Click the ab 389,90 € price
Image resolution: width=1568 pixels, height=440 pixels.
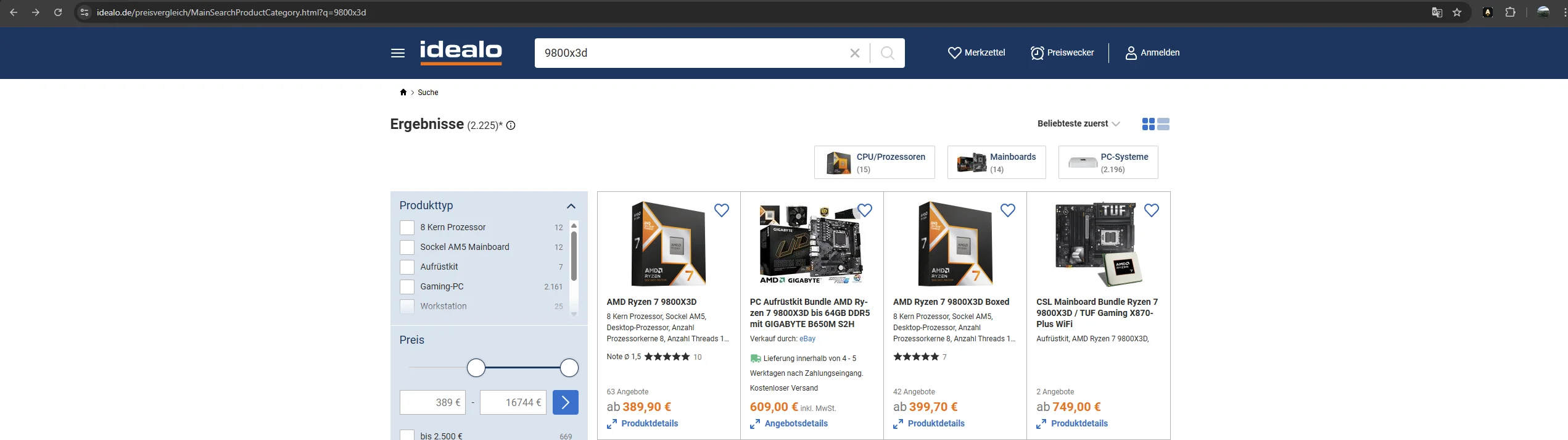pyautogui.click(x=639, y=407)
